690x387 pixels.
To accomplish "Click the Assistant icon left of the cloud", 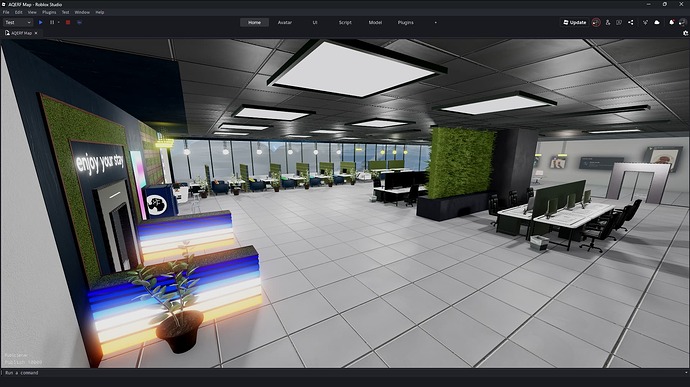I will (x=646, y=22).
